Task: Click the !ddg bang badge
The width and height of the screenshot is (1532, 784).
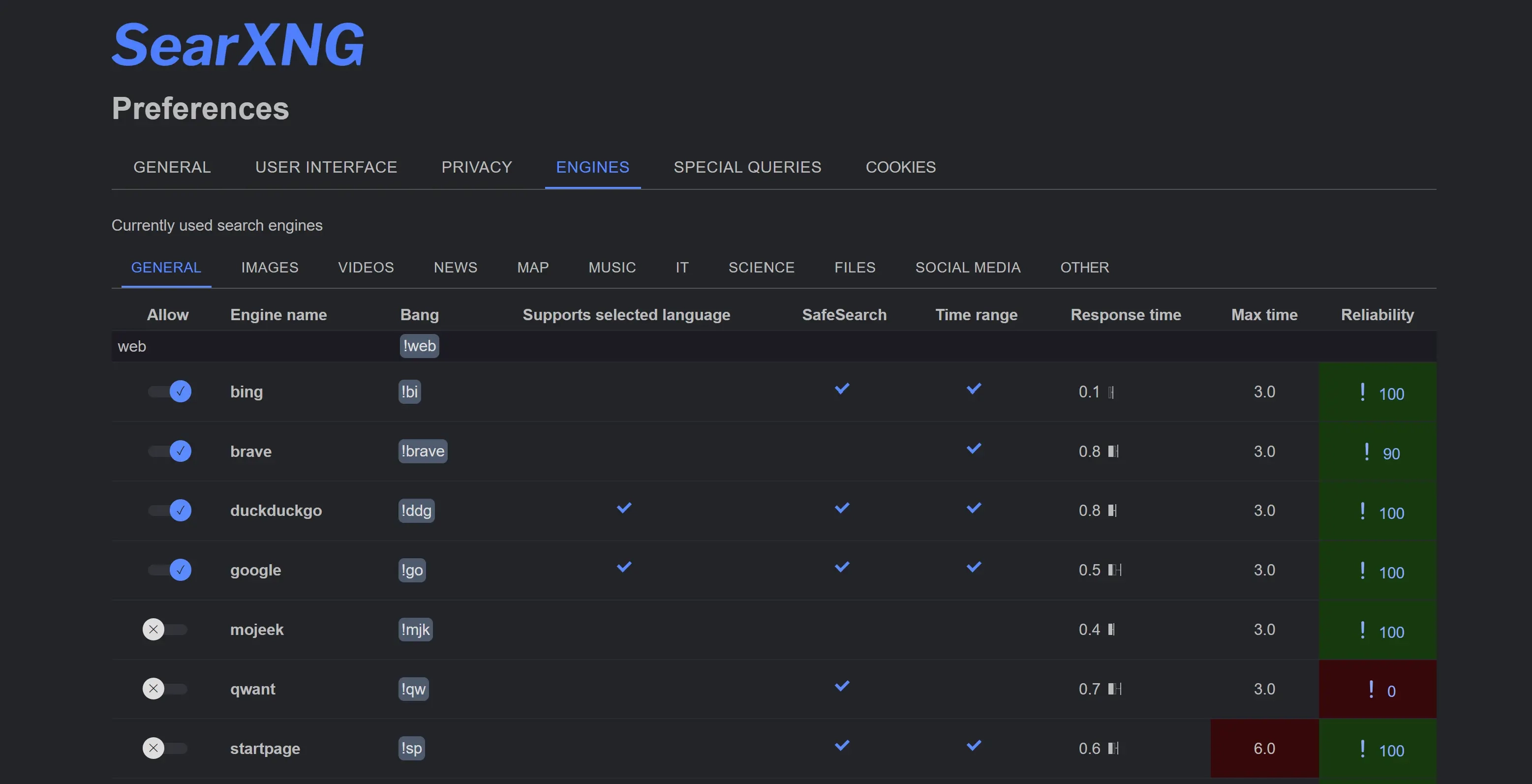Action: 416,511
